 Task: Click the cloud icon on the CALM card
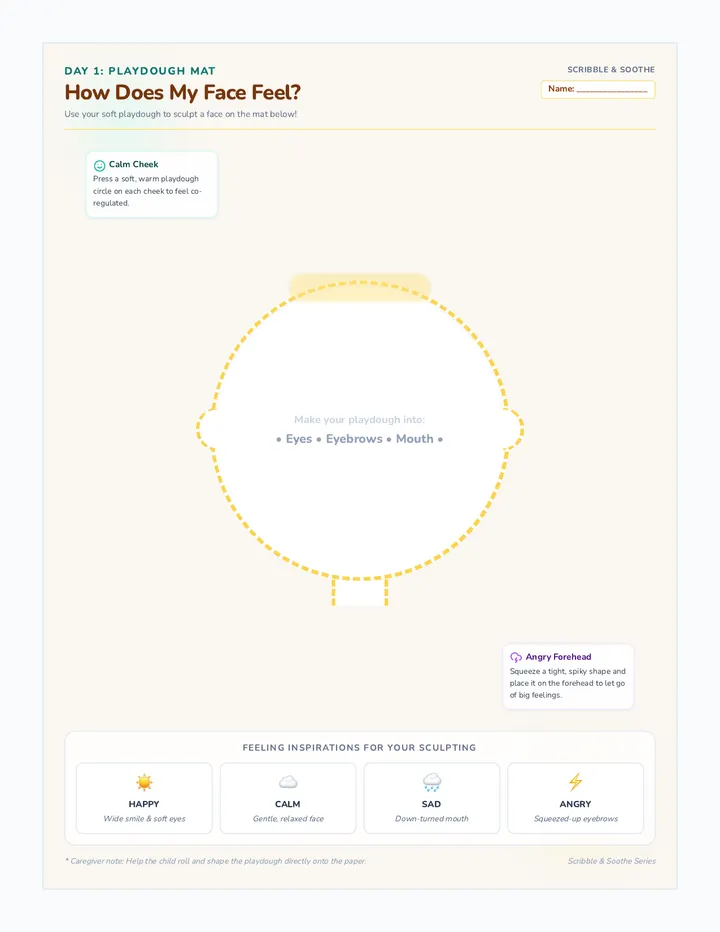click(288, 782)
